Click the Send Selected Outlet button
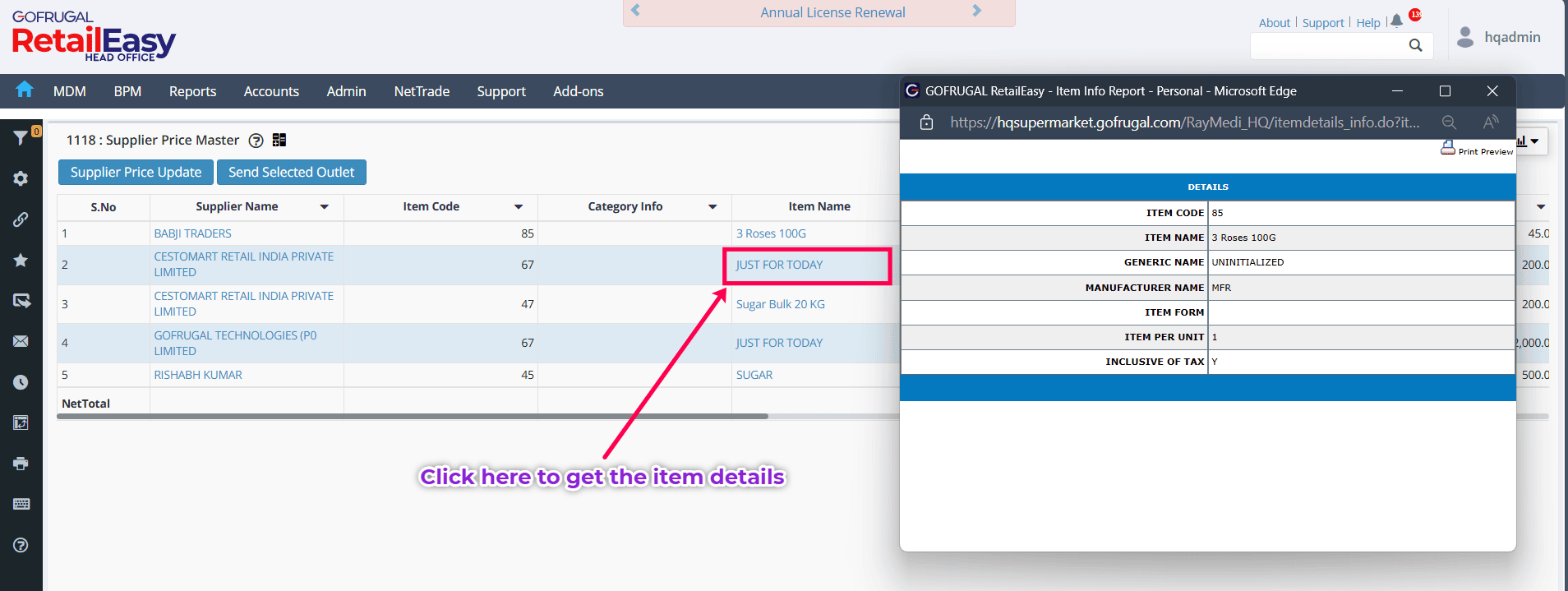This screenshot has width=1568, height=591. (x=292, y=172)
